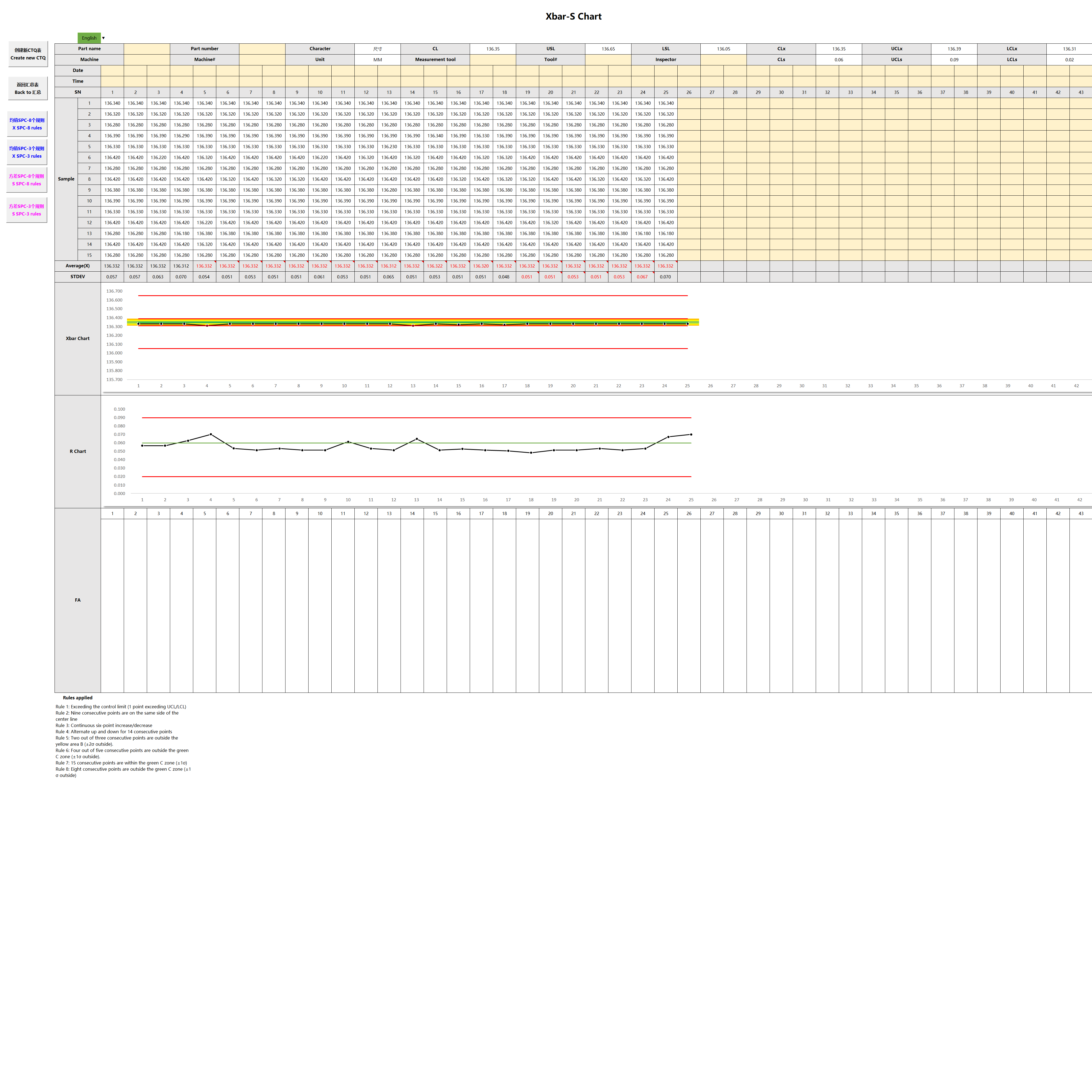The height and width of the screenshot is (1092, 1092).
Task: Select the USL value 136.65 cell
Action: coord(608,49)
